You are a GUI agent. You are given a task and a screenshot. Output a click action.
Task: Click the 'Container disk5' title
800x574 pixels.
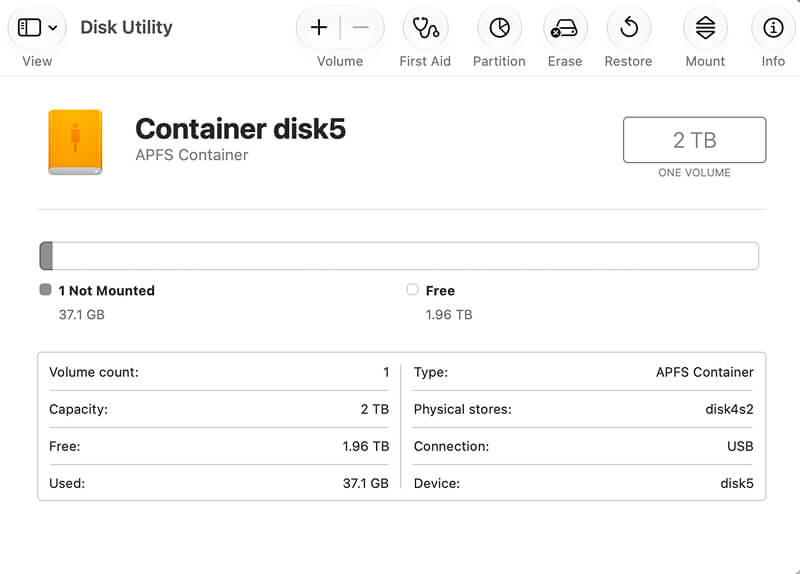click(240, 129)
